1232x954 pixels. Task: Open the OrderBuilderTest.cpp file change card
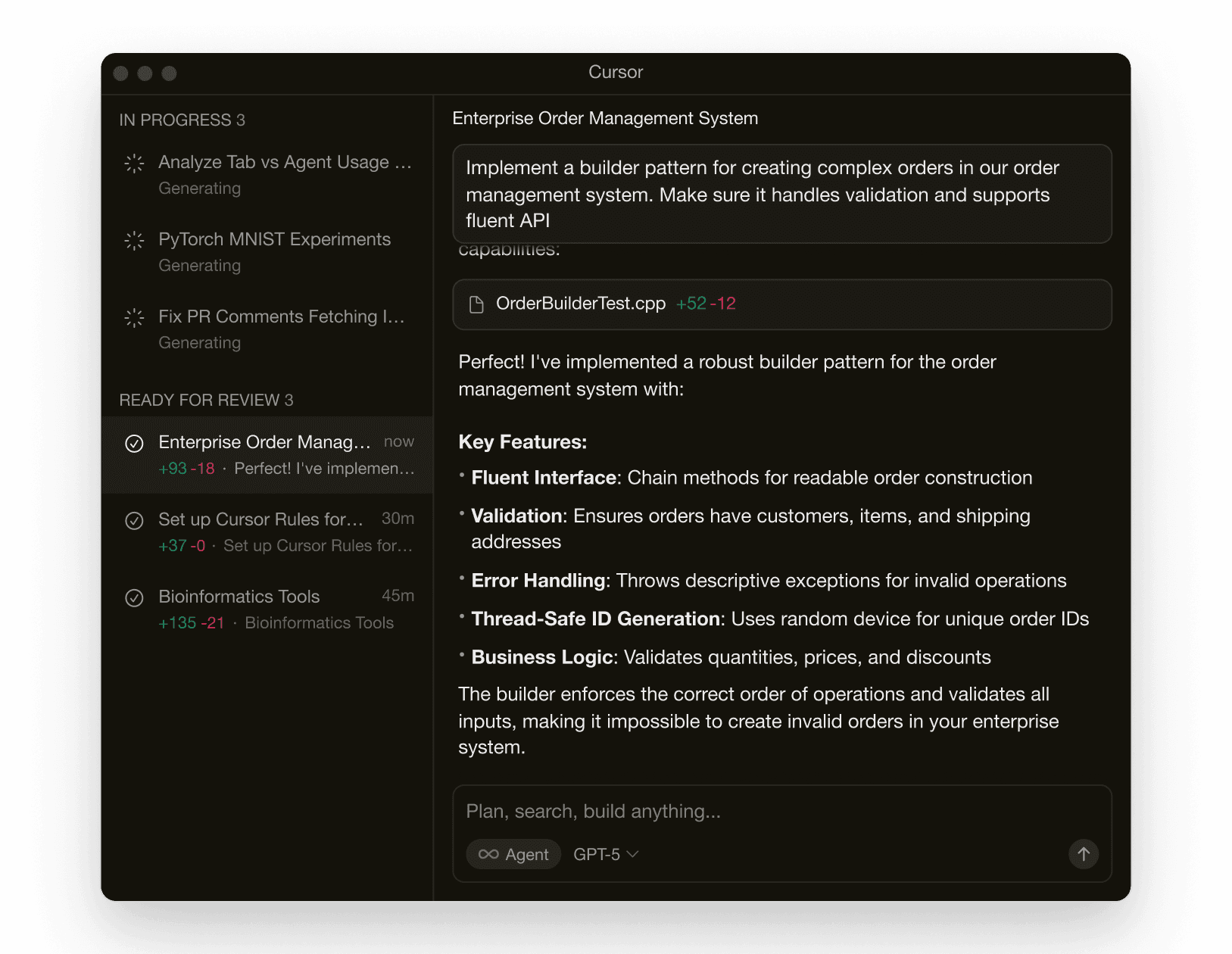781,304
